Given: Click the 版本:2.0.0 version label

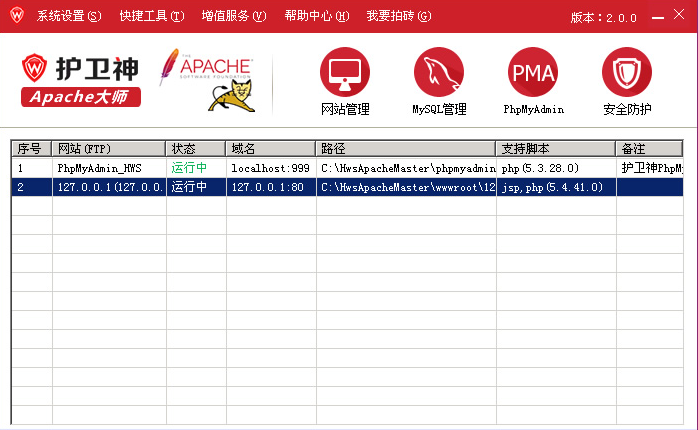Looking at the screenshot, I should pyautogui.click(x=603, y=18).
